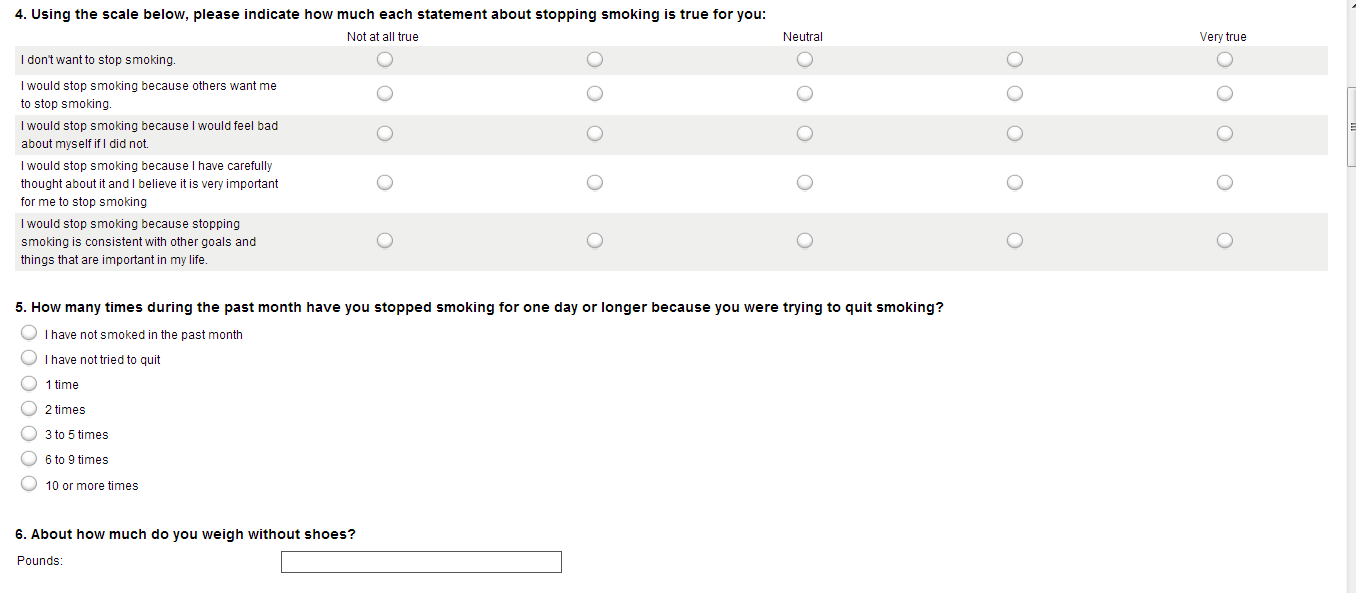Mark 'Very true' for 'consistent with other goals'
This screenshot has height=593, width=1356.
coord(1224,241)
